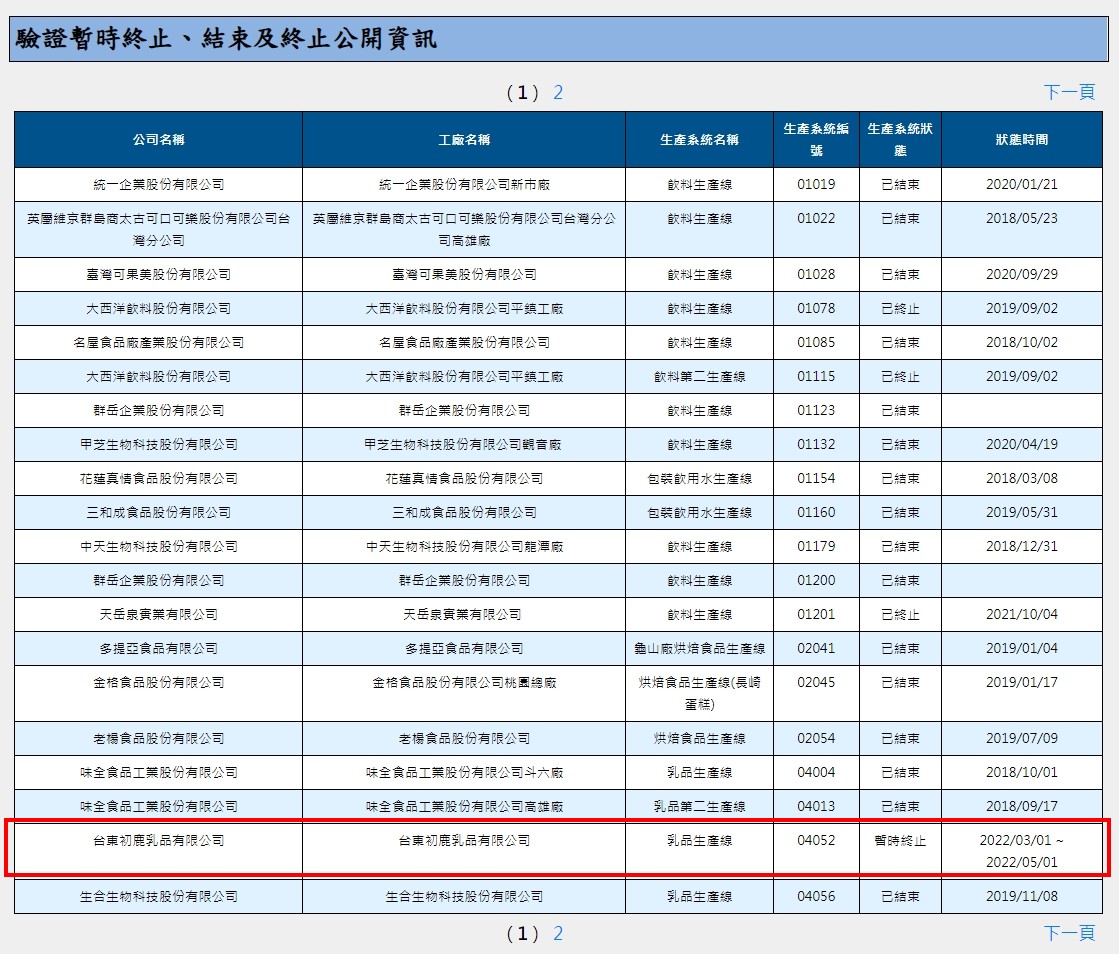Select date cell 2019/01/17

[x=1022, y=694]
